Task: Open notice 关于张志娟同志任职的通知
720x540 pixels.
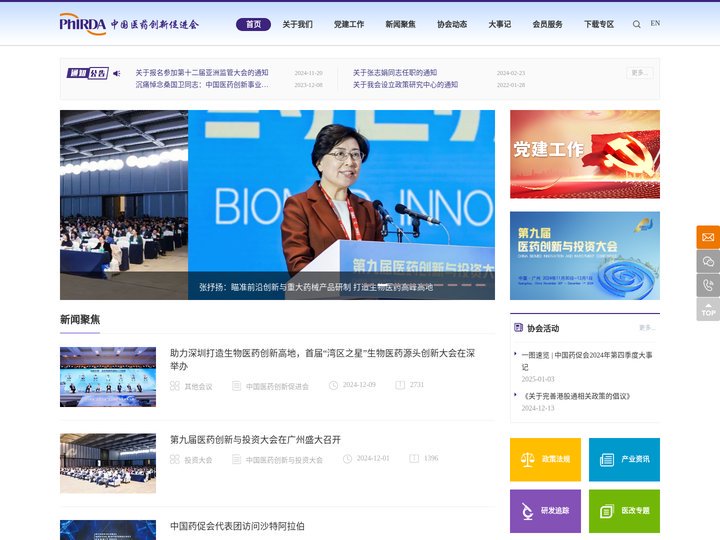Action: pos(395,73)
